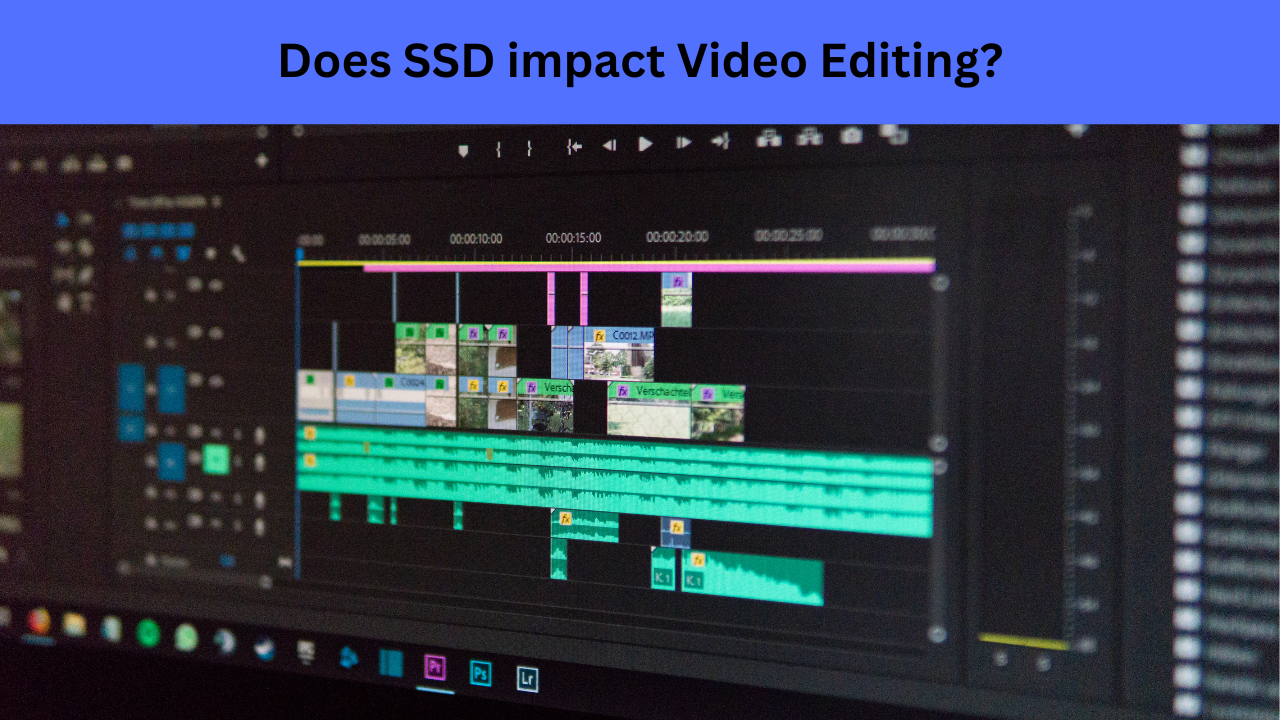1280x720 pixels.
Task: Click the Go to Out point button
Action: click(x=719, y=143)
